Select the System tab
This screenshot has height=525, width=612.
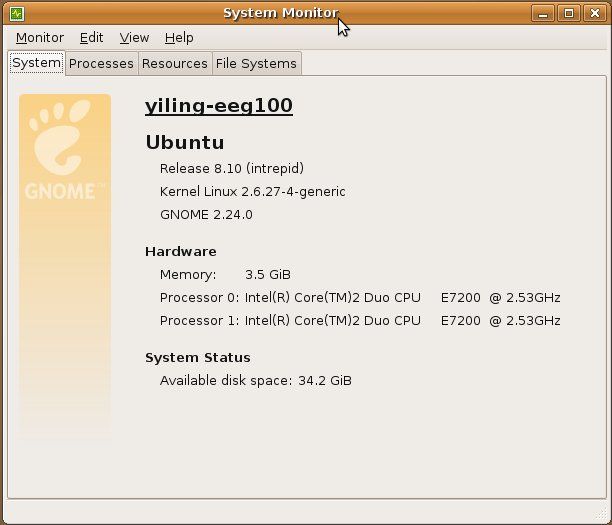(37, 62)
